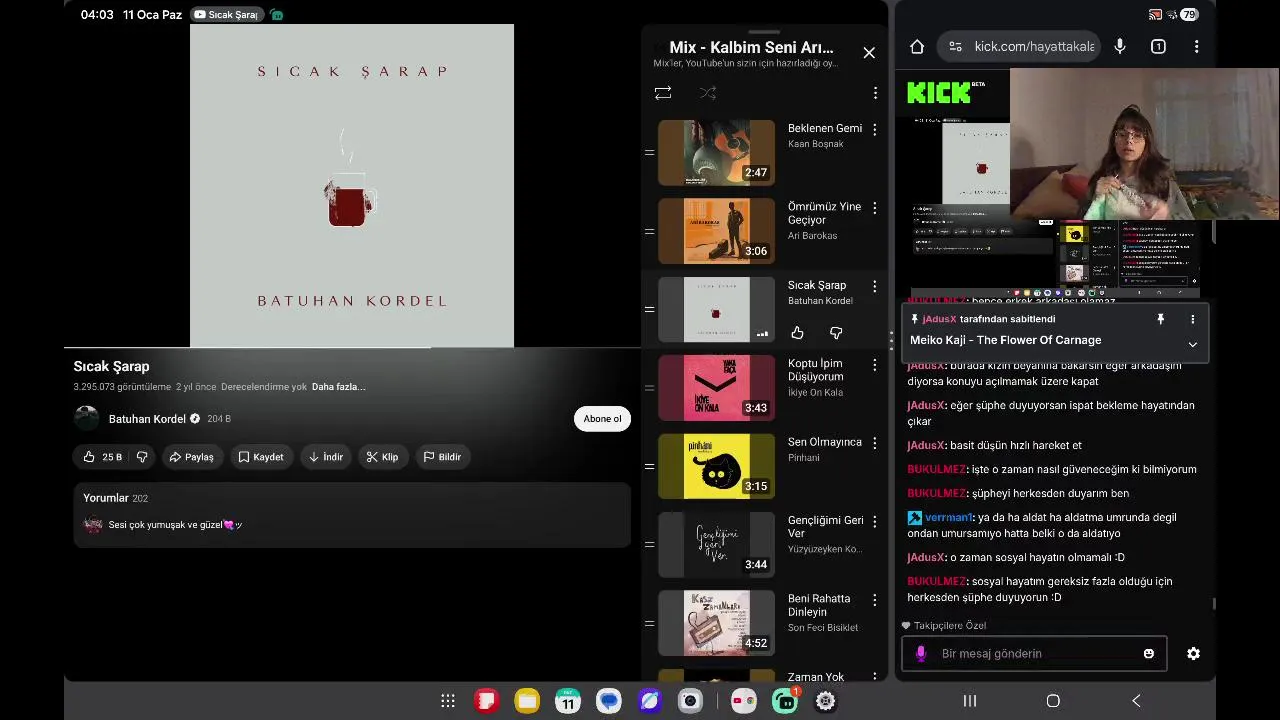Seek on the video progress bar
Image resolution: width=1280 pixels, height=720 pixels.
[352, 347]
